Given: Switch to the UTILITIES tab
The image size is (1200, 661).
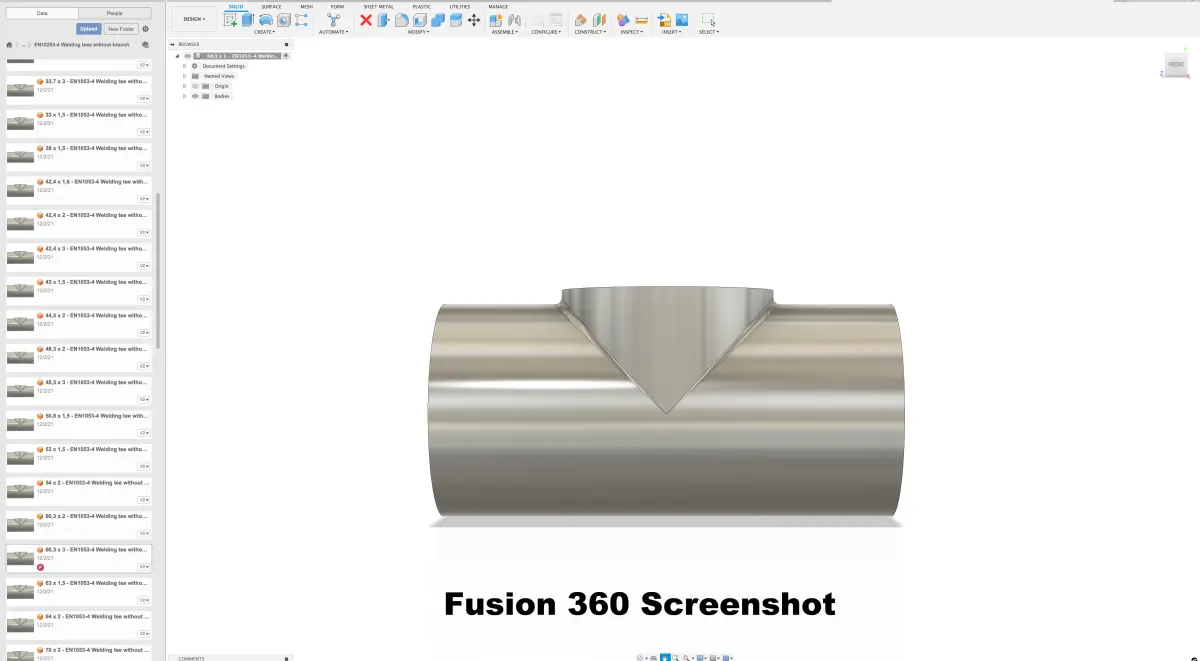Looking at the screenshot, I should click(460, 7).
